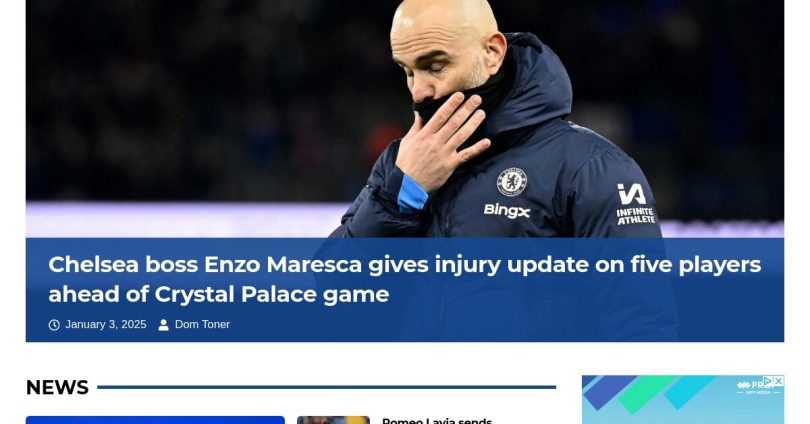Close the advertisement with the X icon

click(x=778, y=381)
